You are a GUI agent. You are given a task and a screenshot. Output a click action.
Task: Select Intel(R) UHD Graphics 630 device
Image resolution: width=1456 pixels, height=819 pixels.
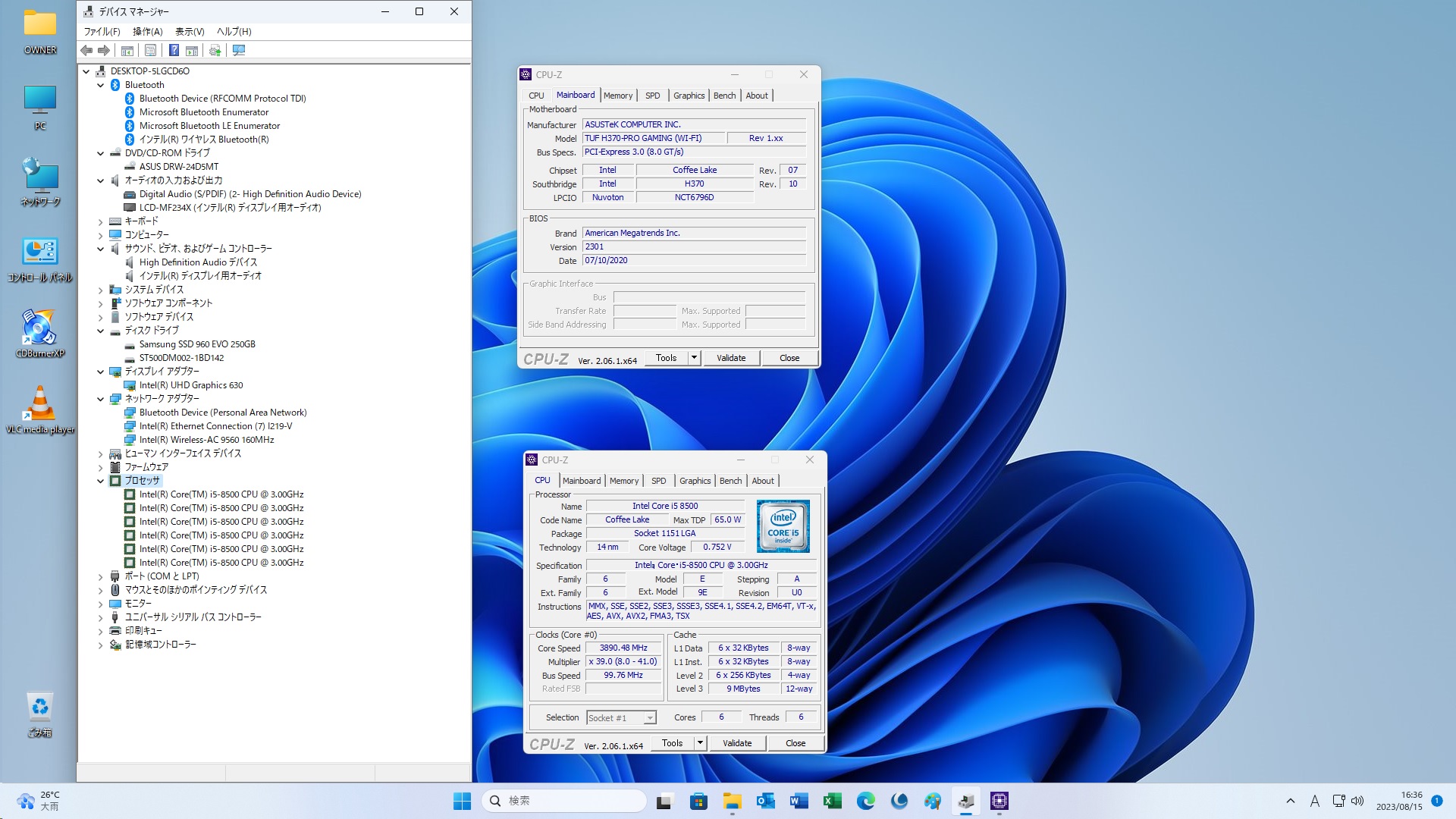190,385
